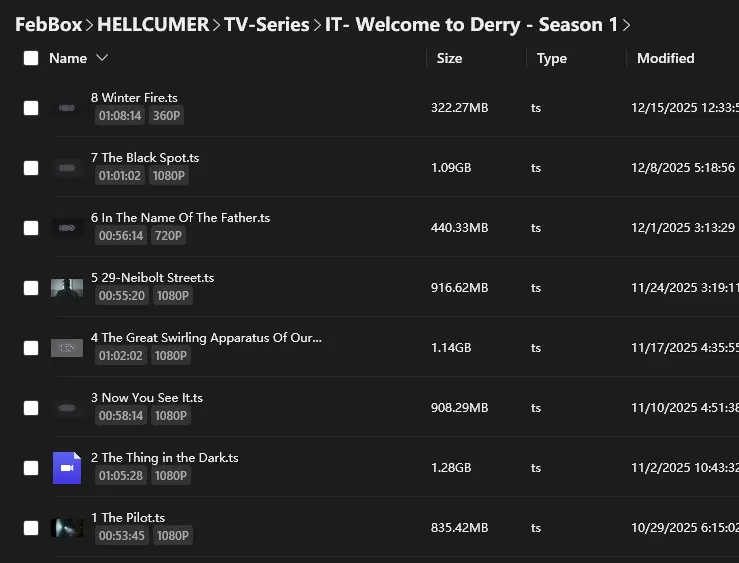Open the file 7 The Black Spot.ts
This screenshot has width=739, height=563.
coord(145,158)
